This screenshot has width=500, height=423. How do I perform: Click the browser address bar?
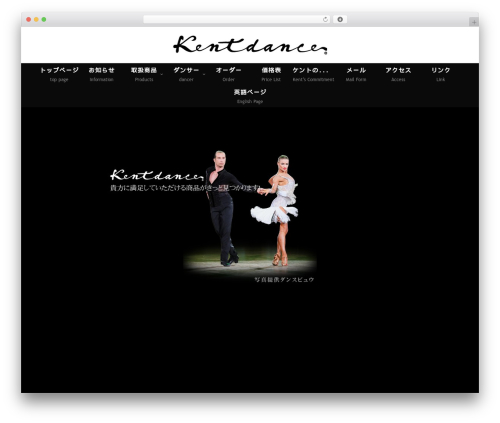pos(237,20)
